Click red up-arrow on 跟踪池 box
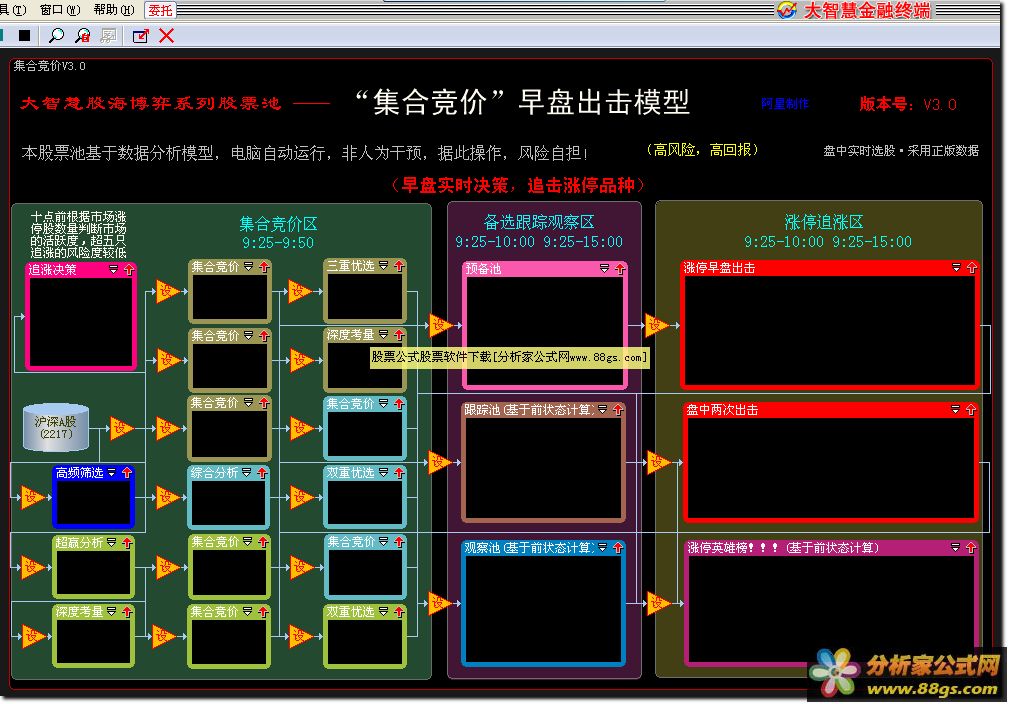Image resolution: width=1009 pixels, height=704 pixels. [x=618, y=410]
